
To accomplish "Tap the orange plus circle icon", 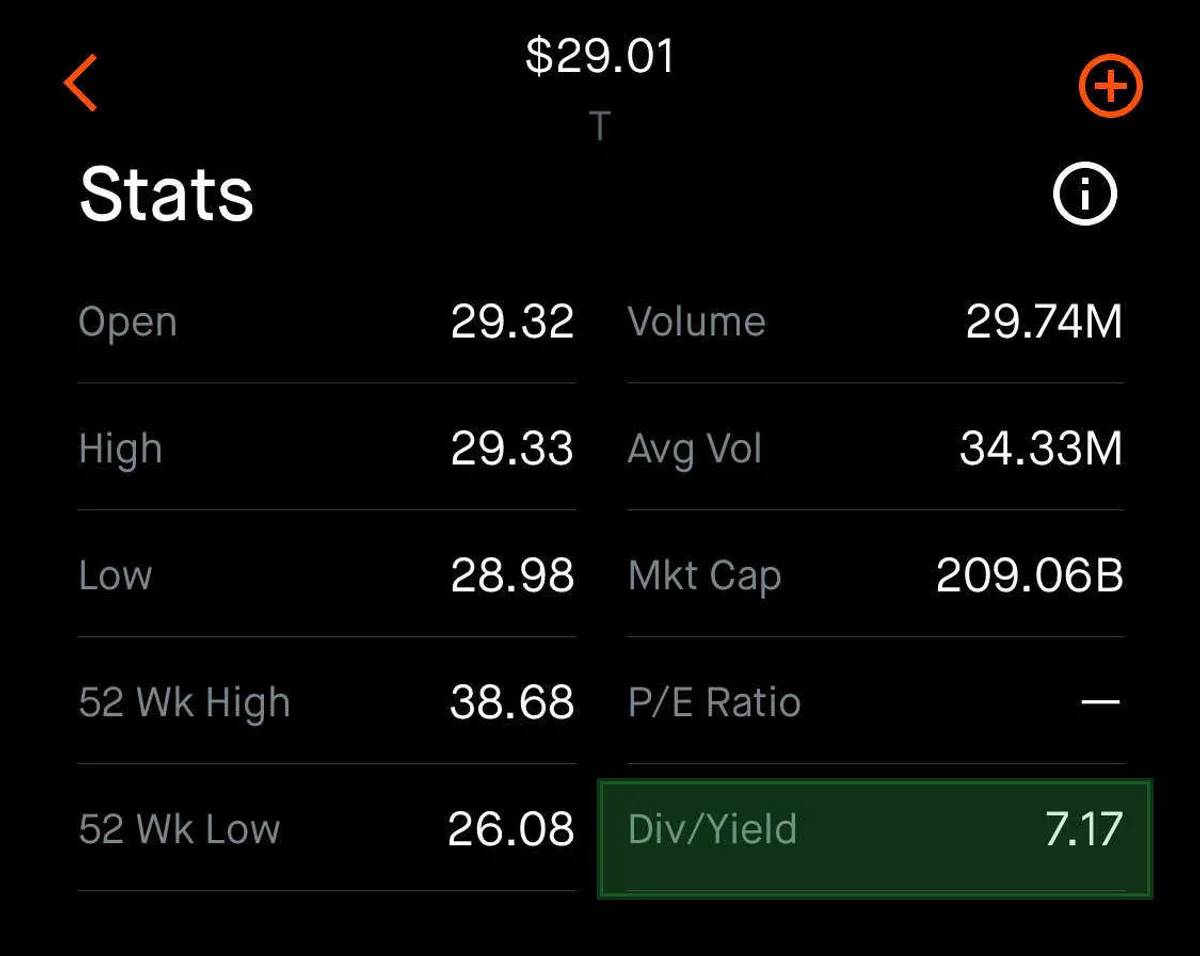I will click(1110, 86).
